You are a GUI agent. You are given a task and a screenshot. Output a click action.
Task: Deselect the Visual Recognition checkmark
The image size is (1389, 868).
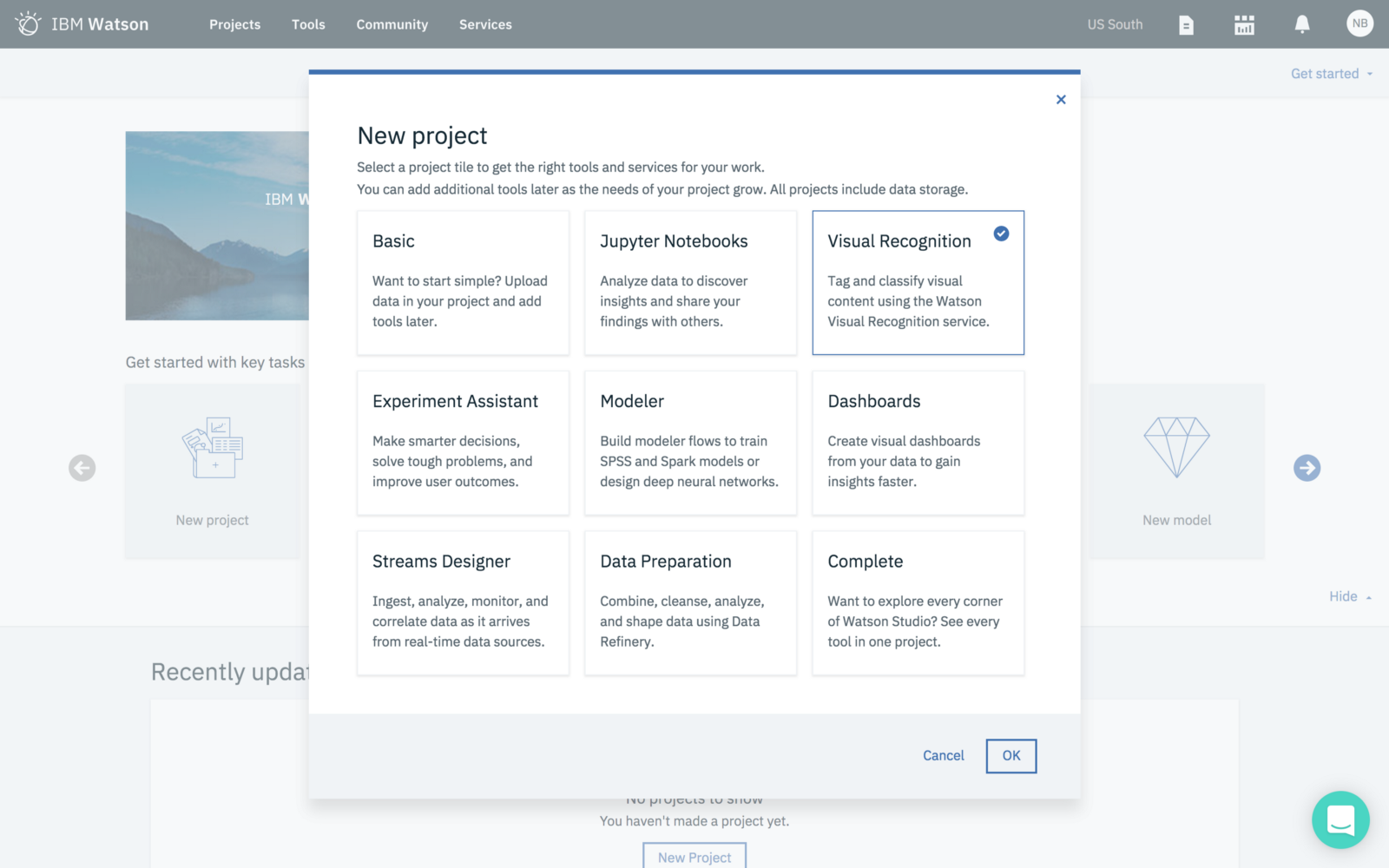(1001, 233)
